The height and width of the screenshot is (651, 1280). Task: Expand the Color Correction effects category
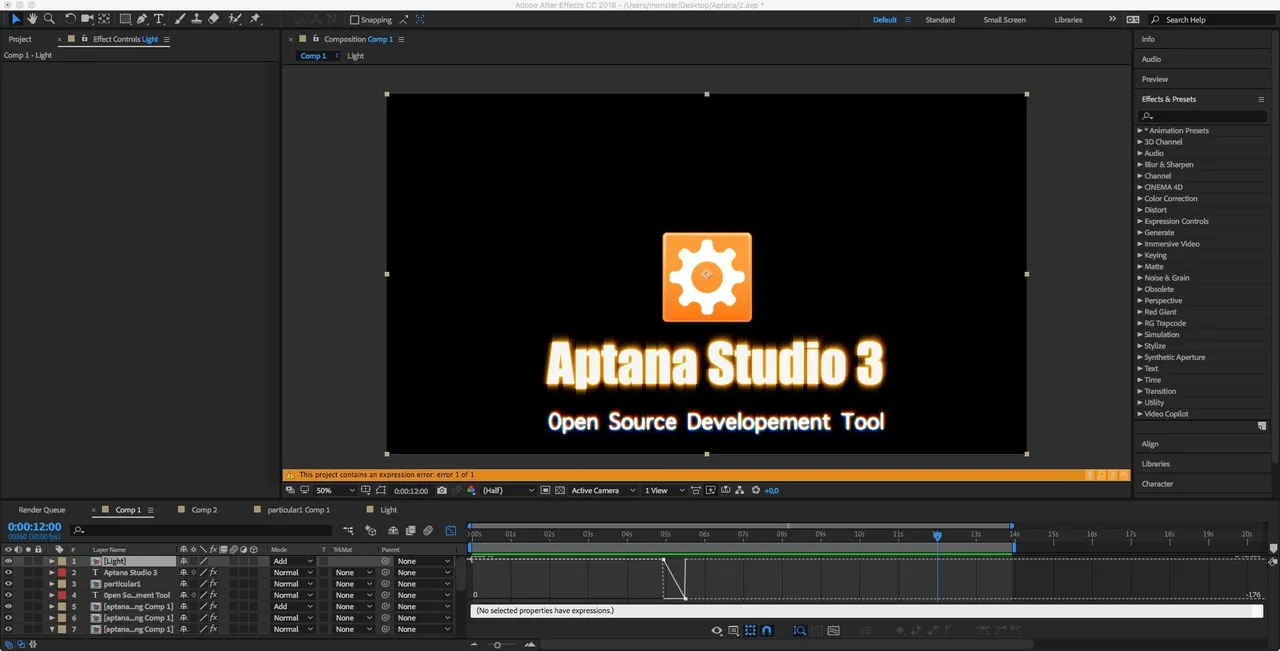(1140, 199)
